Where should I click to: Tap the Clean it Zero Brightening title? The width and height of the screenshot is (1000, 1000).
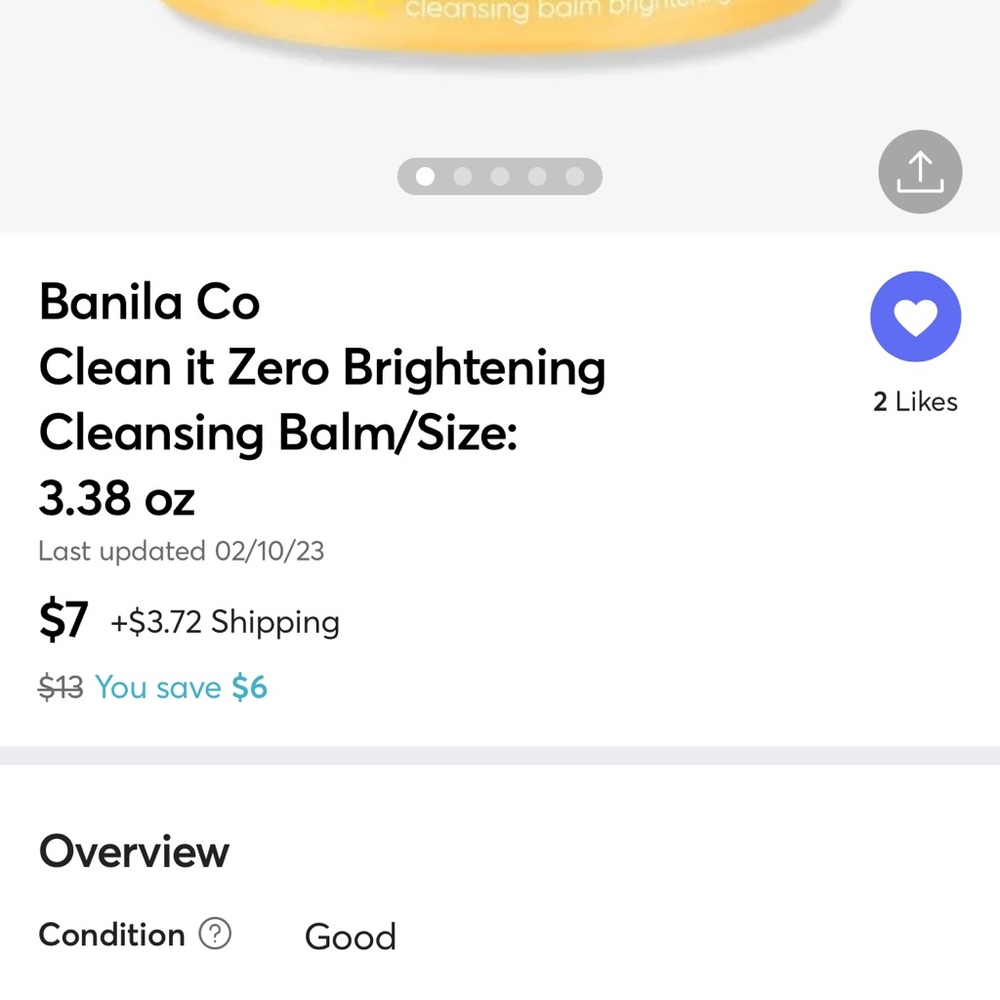(322, 368)
